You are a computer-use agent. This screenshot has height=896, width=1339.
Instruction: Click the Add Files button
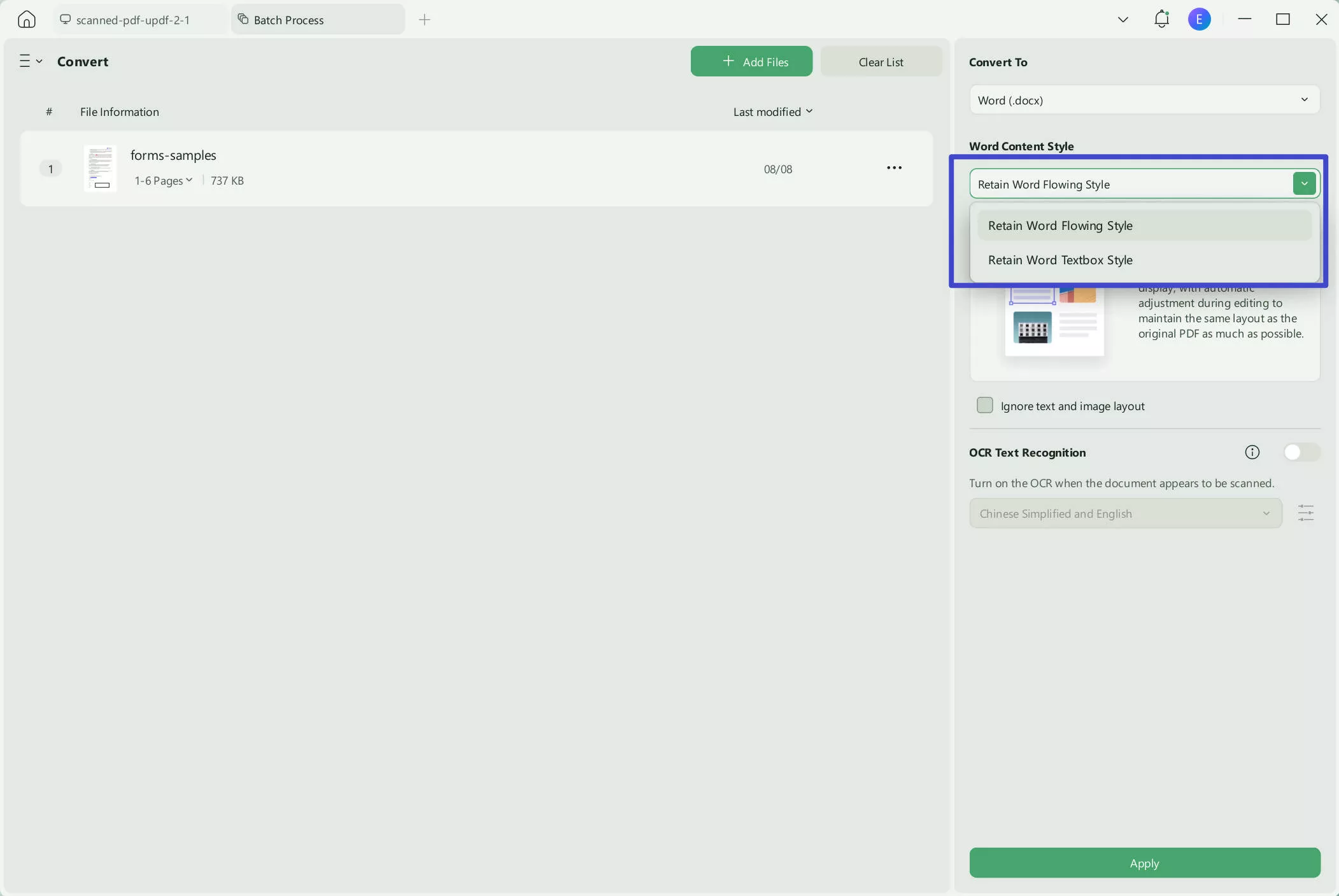(751, 62)
